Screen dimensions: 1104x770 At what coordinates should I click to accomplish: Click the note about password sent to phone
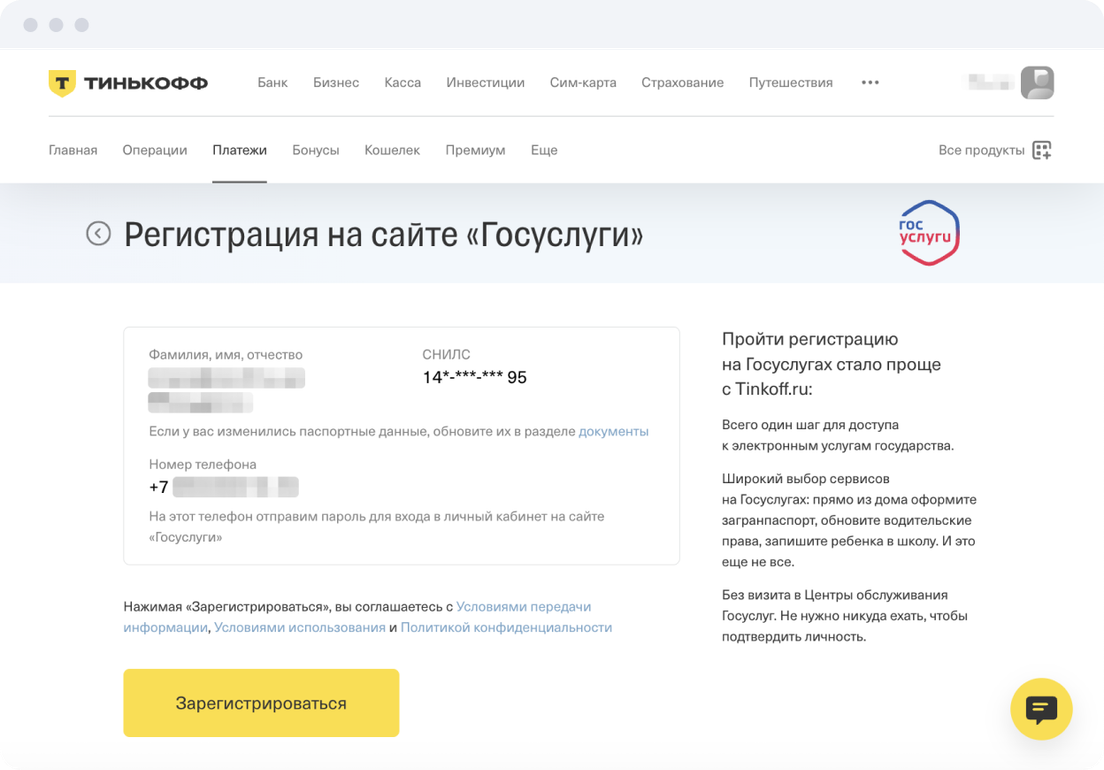(x=377, y=526)
